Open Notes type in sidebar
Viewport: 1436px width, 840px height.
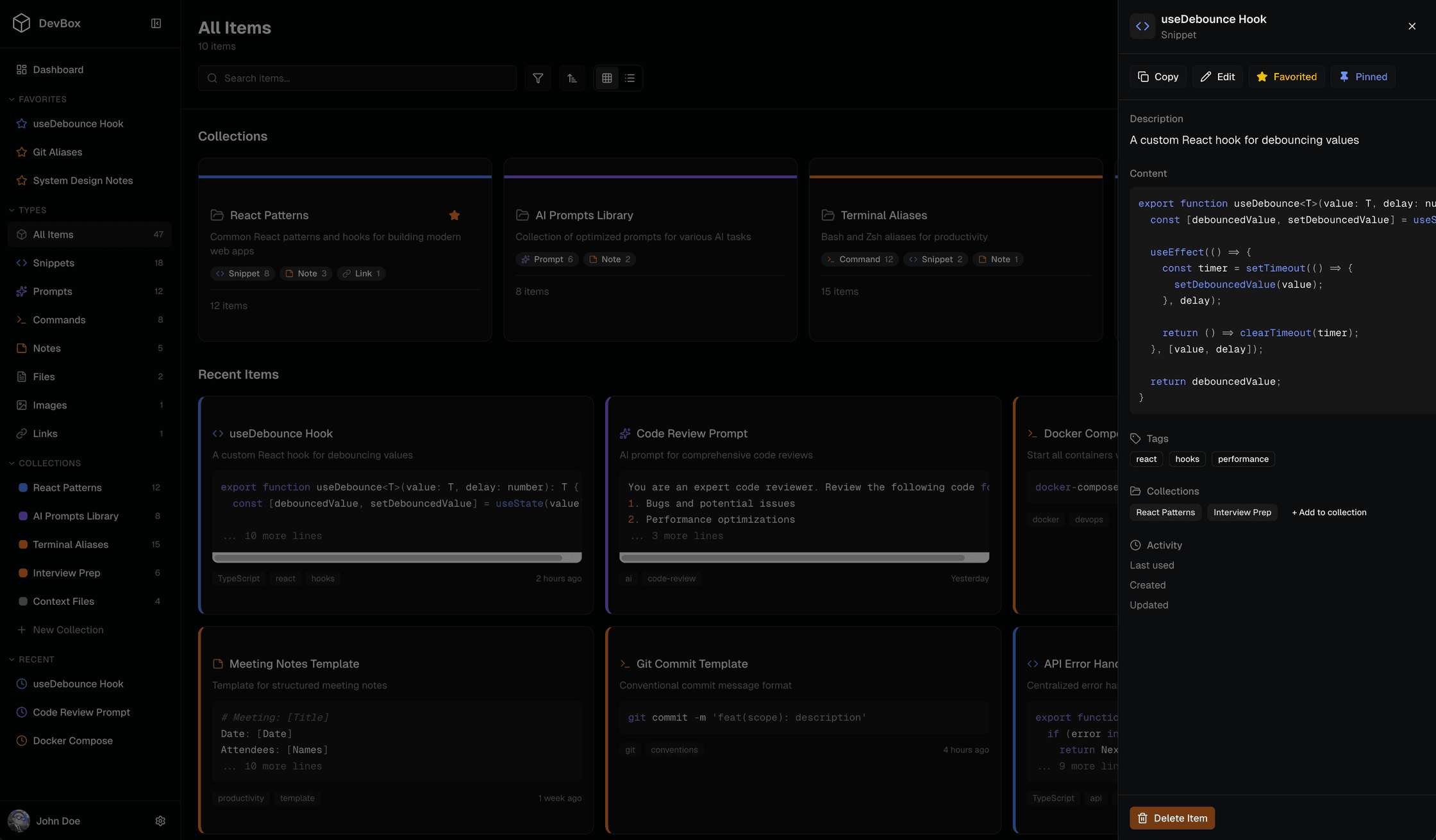coord(90,349)
